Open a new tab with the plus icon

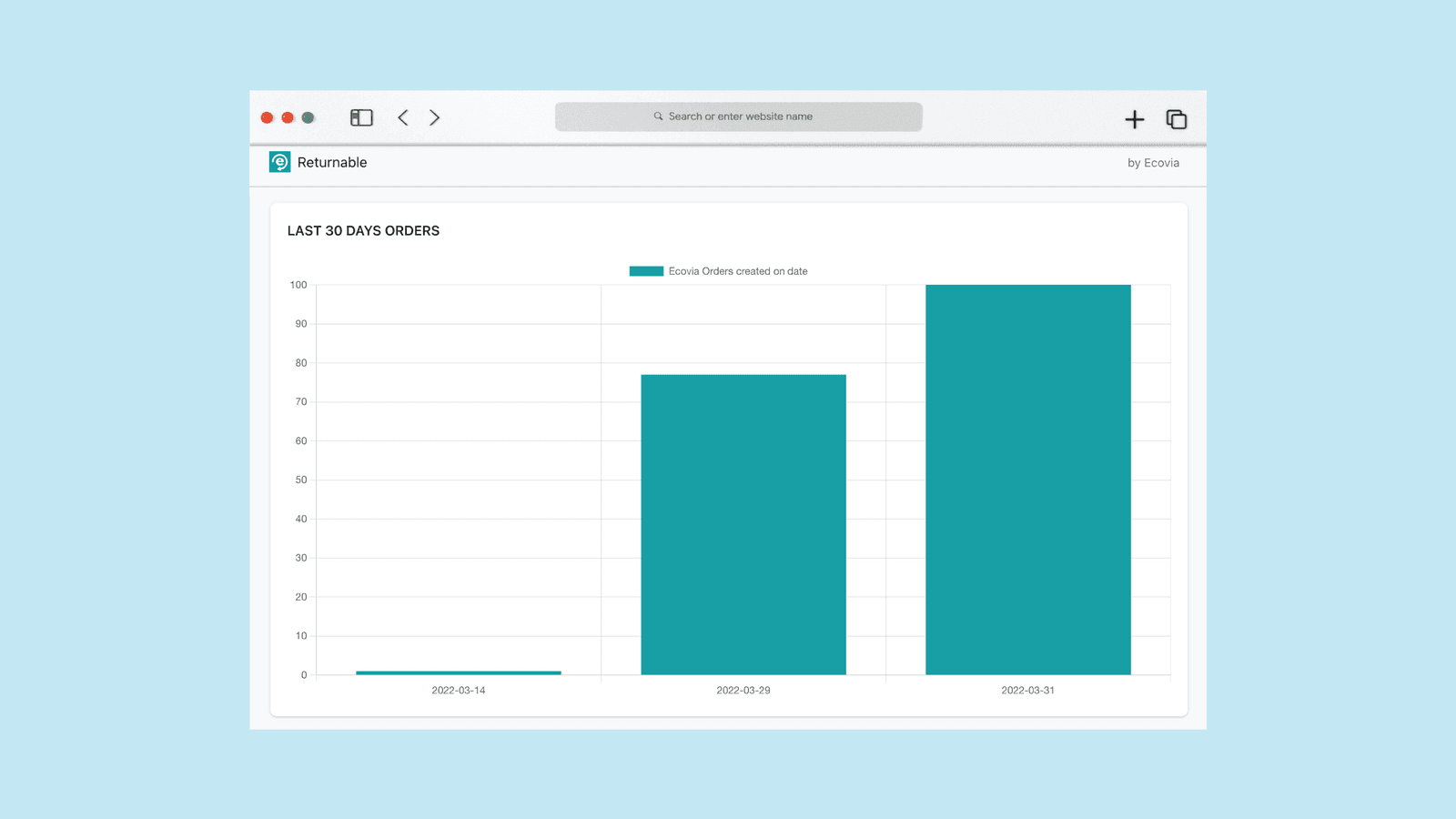pos(1135,119)
